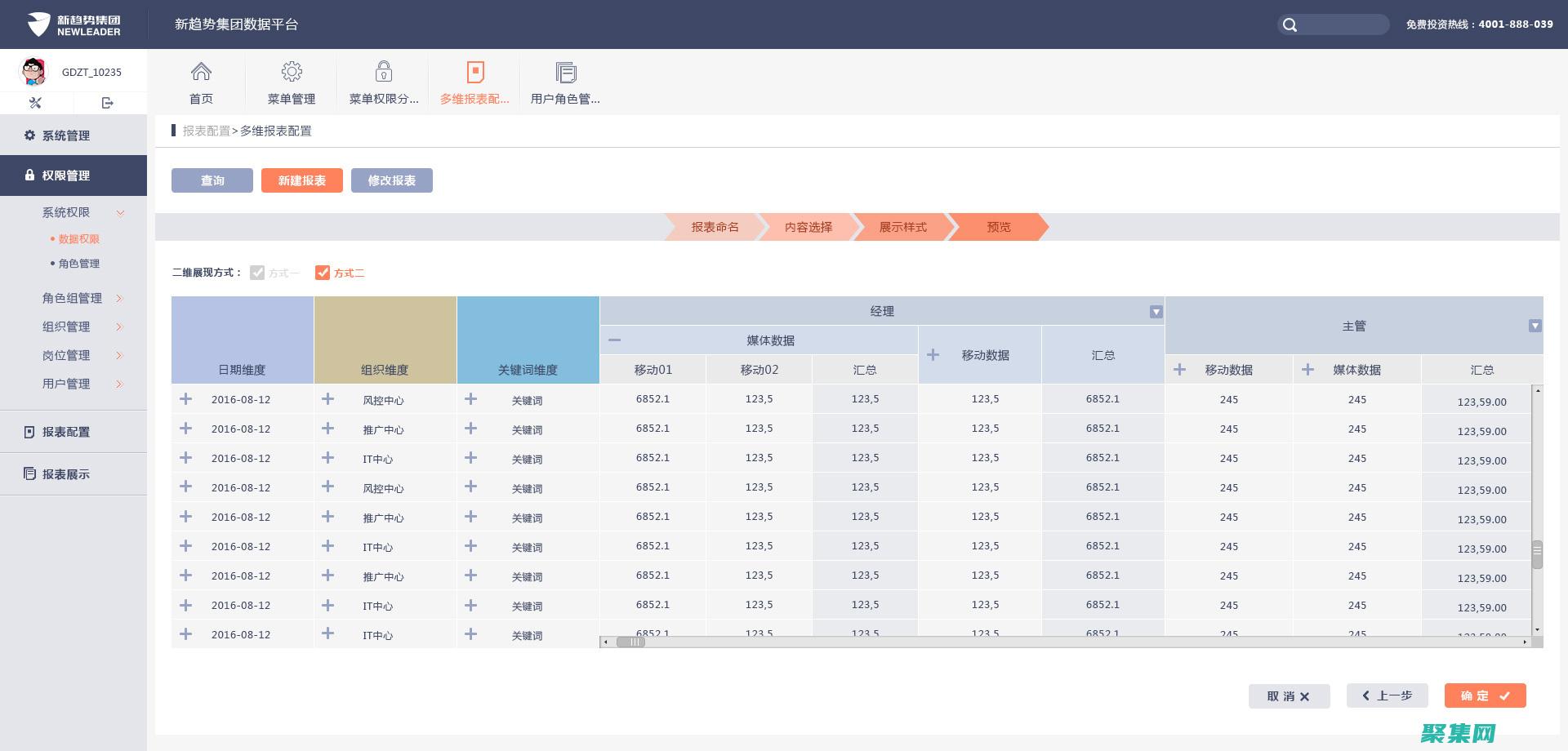1568x751 pixels.
Task: Click the magnifier icon in search box
Action: tap(1290, 24)
